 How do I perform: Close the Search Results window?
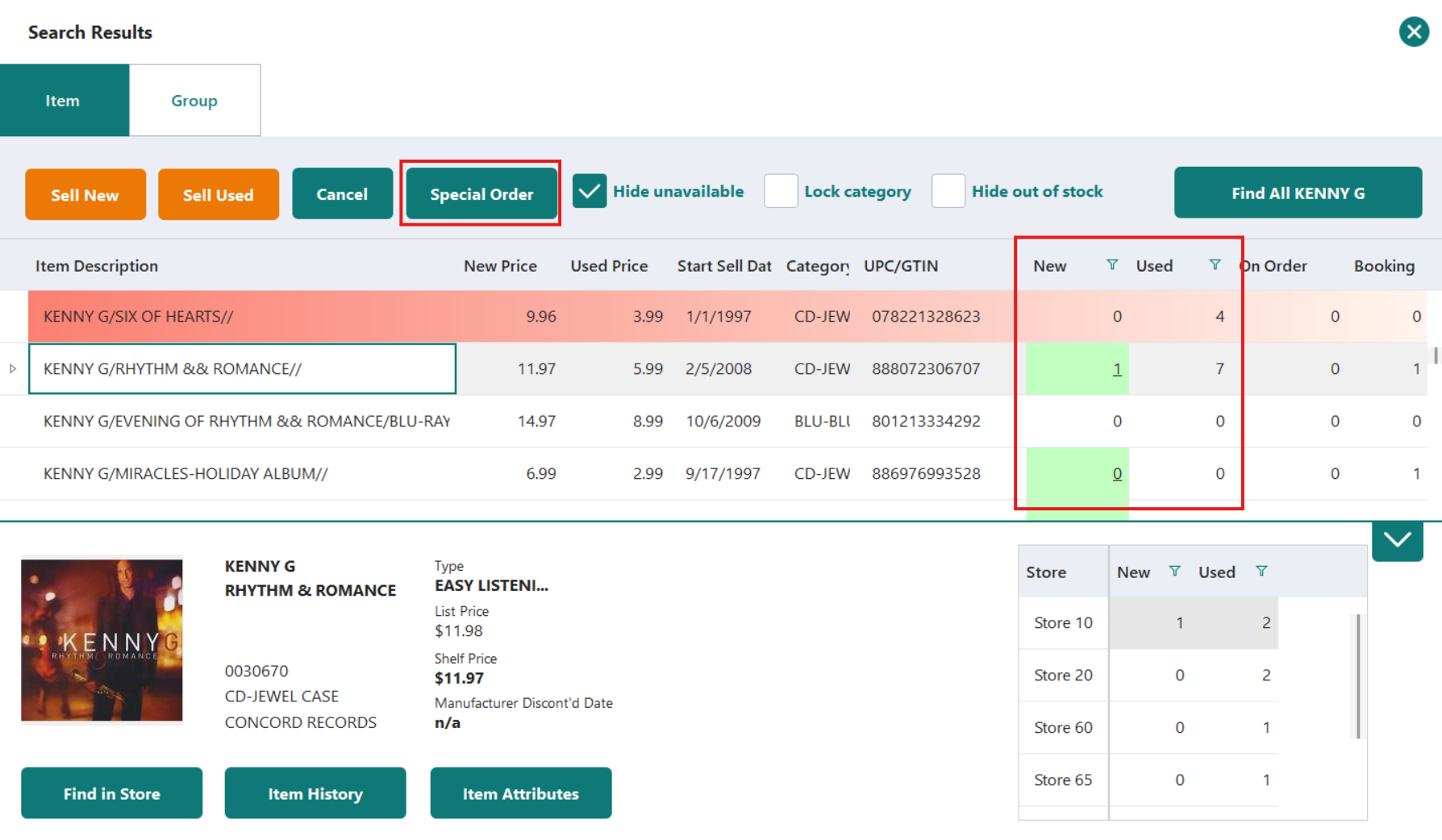[x=1413, y=32]
